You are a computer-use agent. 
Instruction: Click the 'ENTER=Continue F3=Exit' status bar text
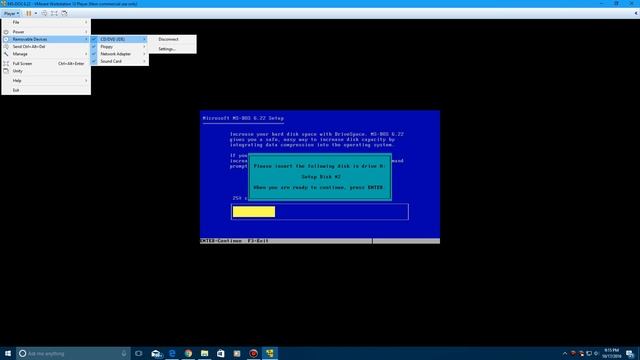tap(235, 241)
